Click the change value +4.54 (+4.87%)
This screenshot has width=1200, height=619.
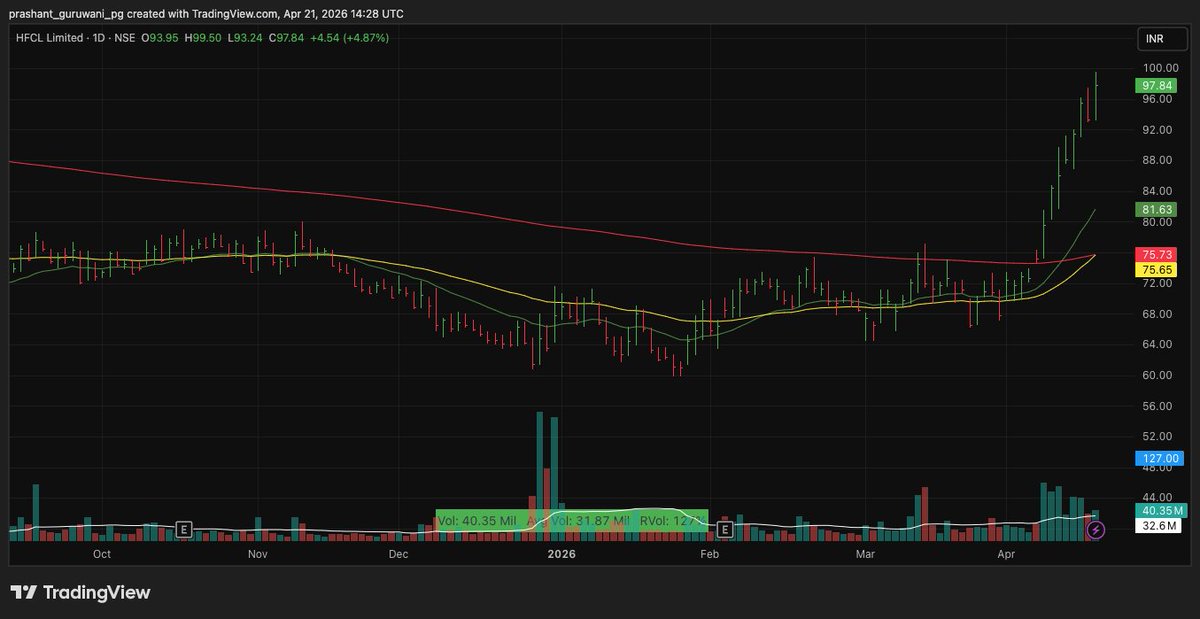(x=349, y=38)
